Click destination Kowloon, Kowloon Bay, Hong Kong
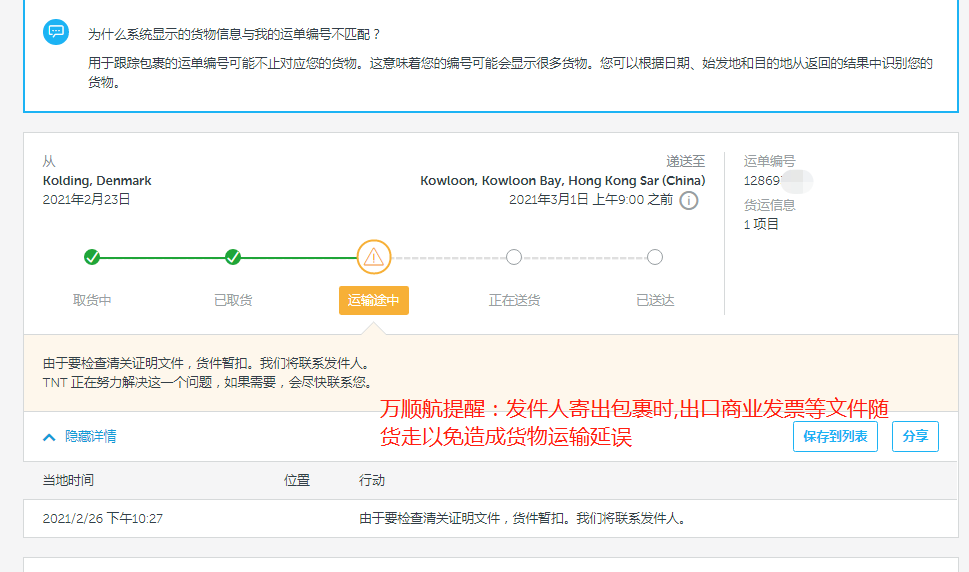This screenshot has height=572, width=969. pyautogui.click(x=562, y=180)
